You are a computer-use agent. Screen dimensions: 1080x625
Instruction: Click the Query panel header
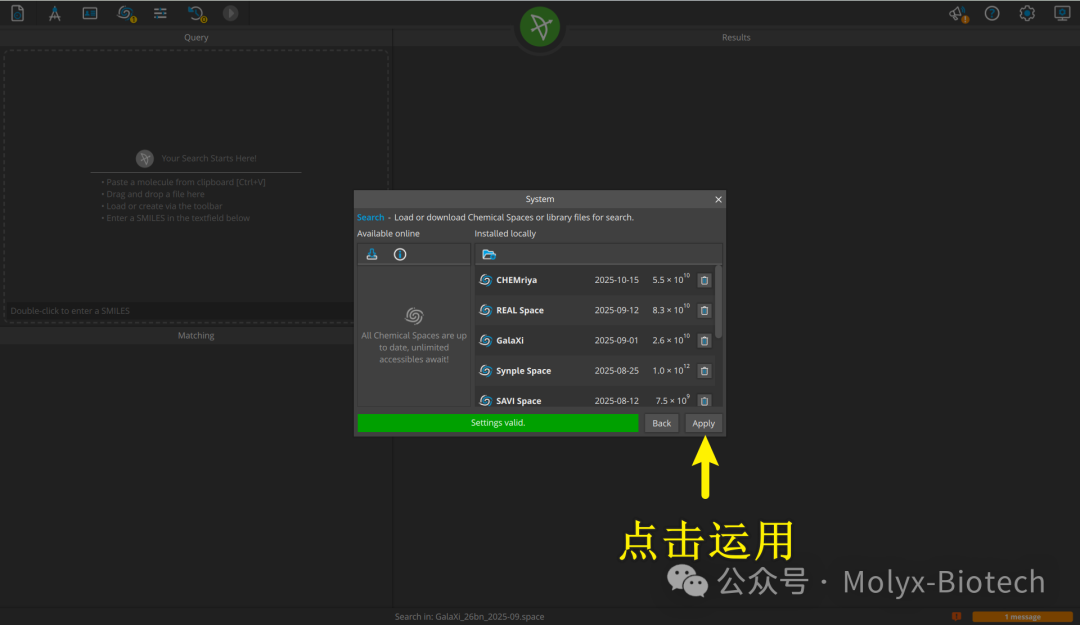coord(196,37)
